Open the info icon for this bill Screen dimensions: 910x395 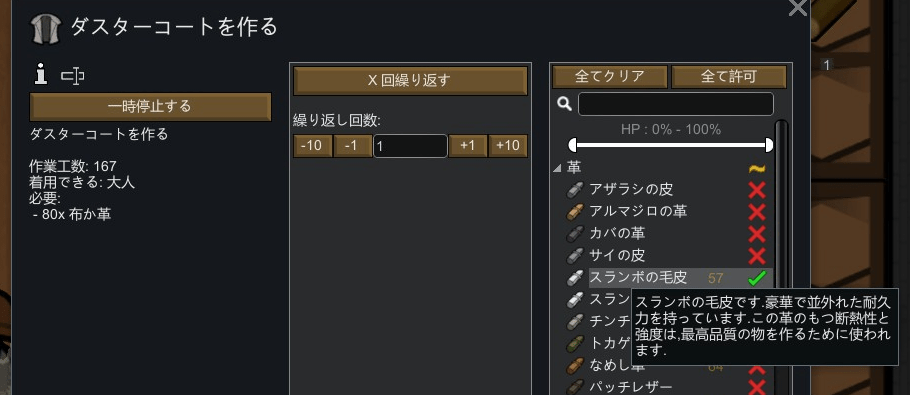(x=41, y=75)
